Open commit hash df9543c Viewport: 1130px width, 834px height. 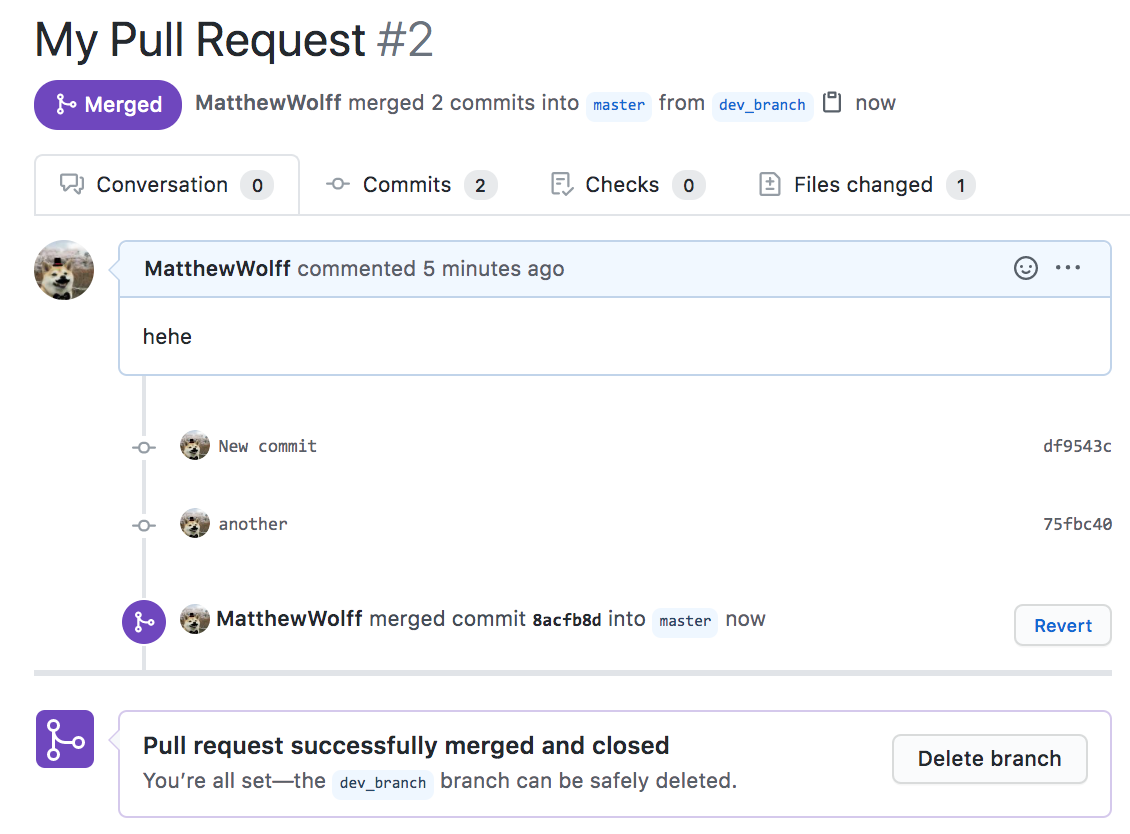(1077, 446)
